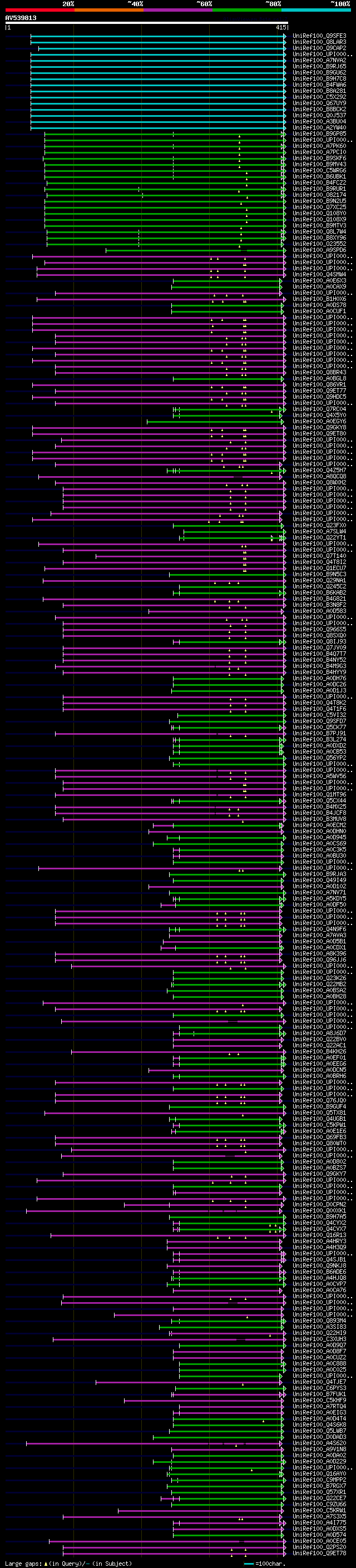356x1568 pixels.
Task: Click hit UniRef100_B9SKF6
Action: [319, 159]
